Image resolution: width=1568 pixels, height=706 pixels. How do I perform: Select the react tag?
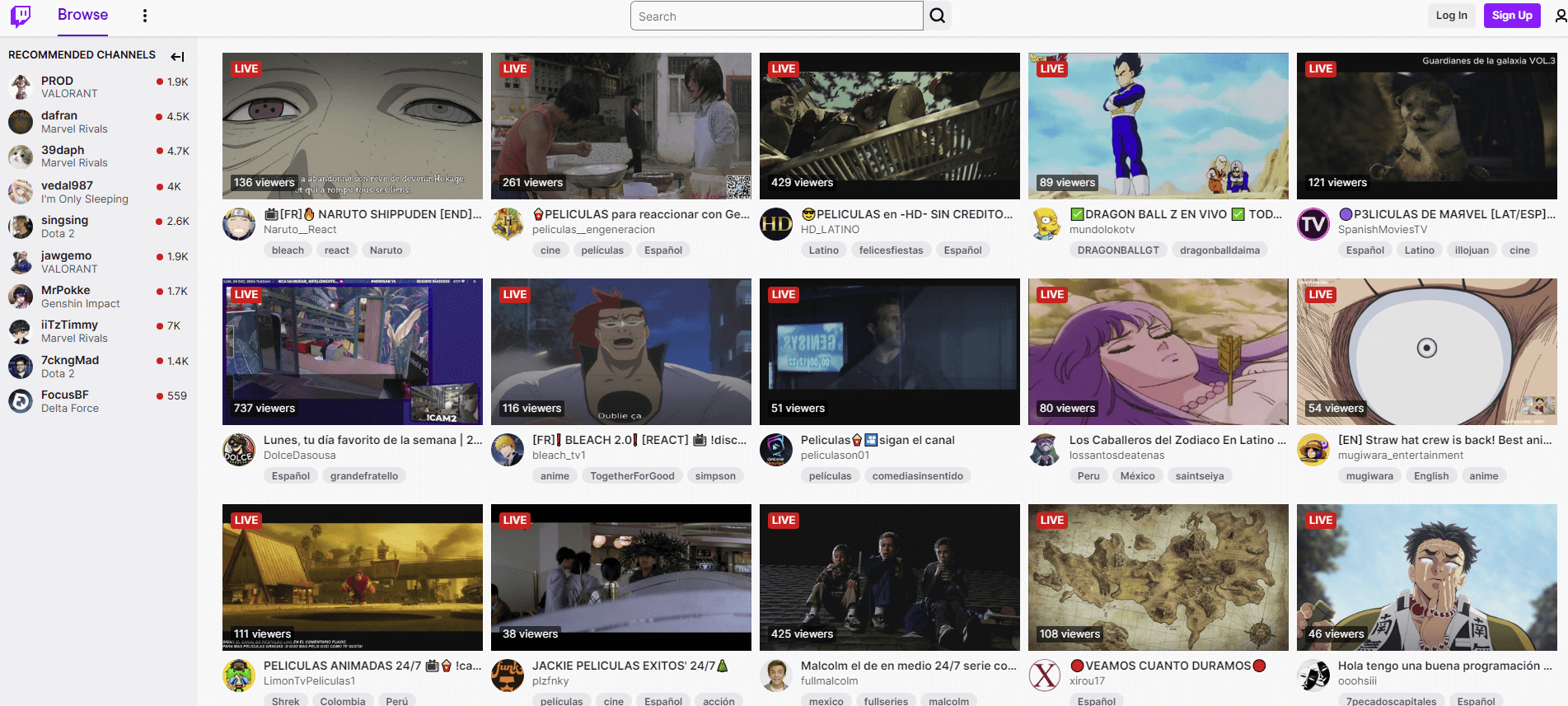[337, 250]
